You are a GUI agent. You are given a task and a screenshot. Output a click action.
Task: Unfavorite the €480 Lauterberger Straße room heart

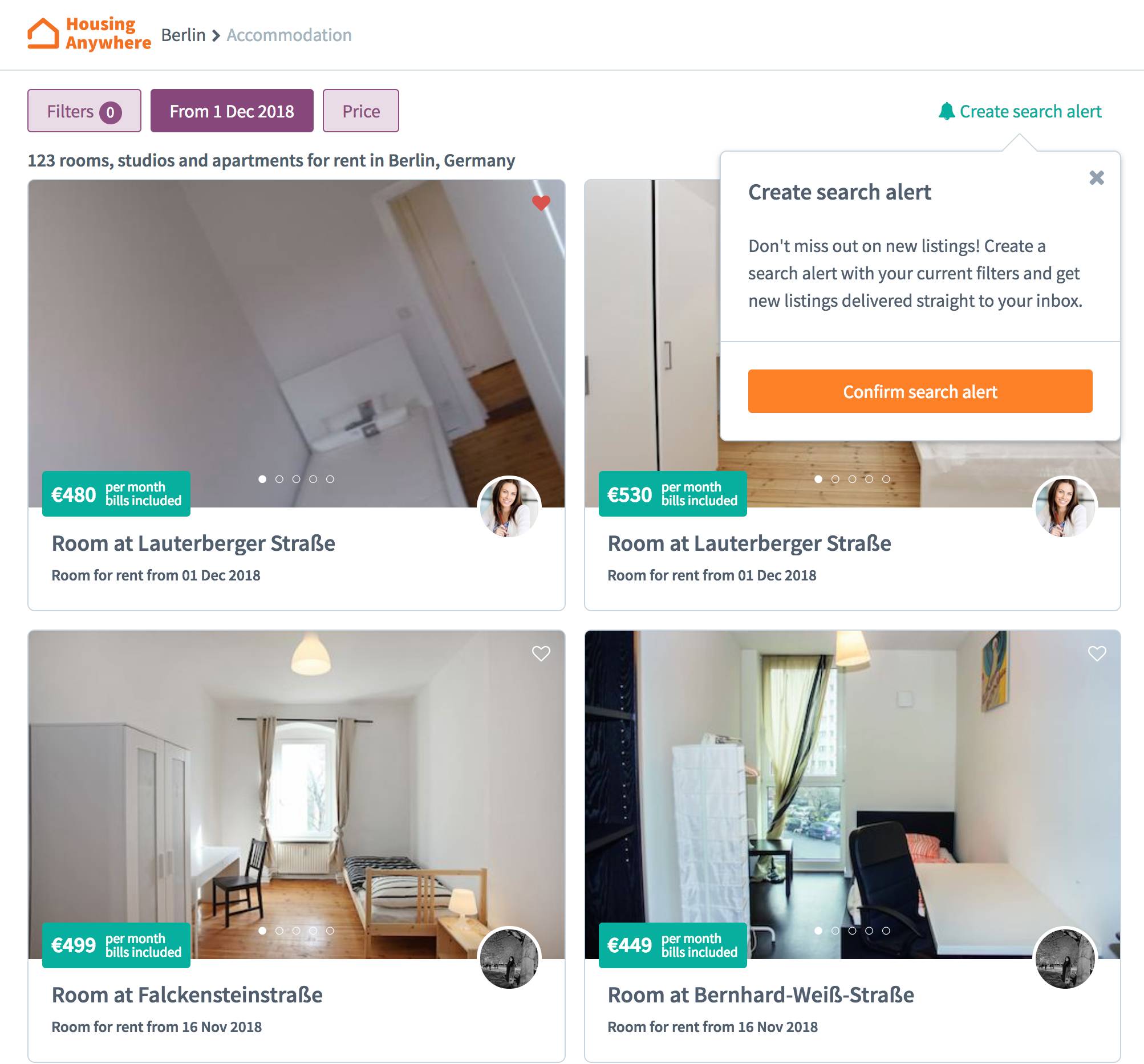[541, 202]
